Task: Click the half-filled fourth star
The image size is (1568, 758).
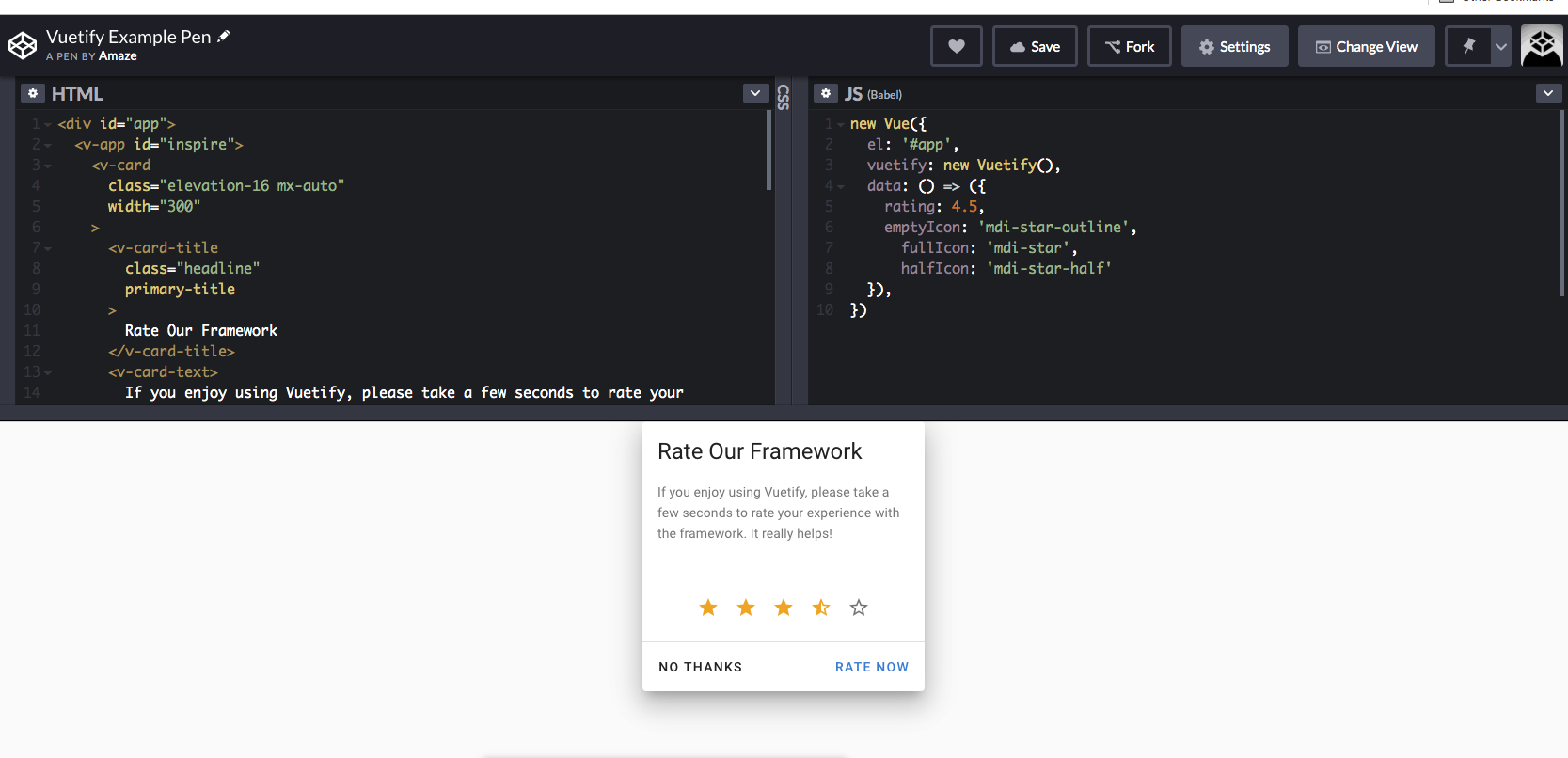Action: coord(821,608)
